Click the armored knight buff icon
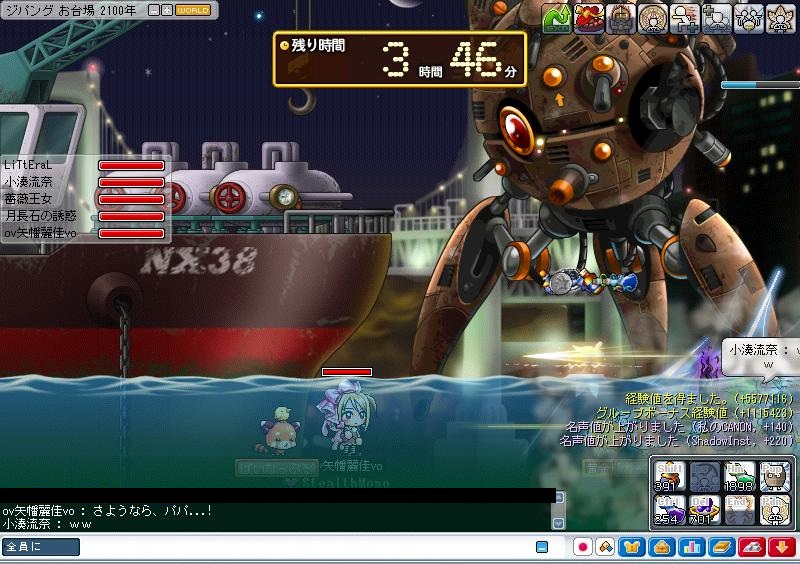 [620, 18]
